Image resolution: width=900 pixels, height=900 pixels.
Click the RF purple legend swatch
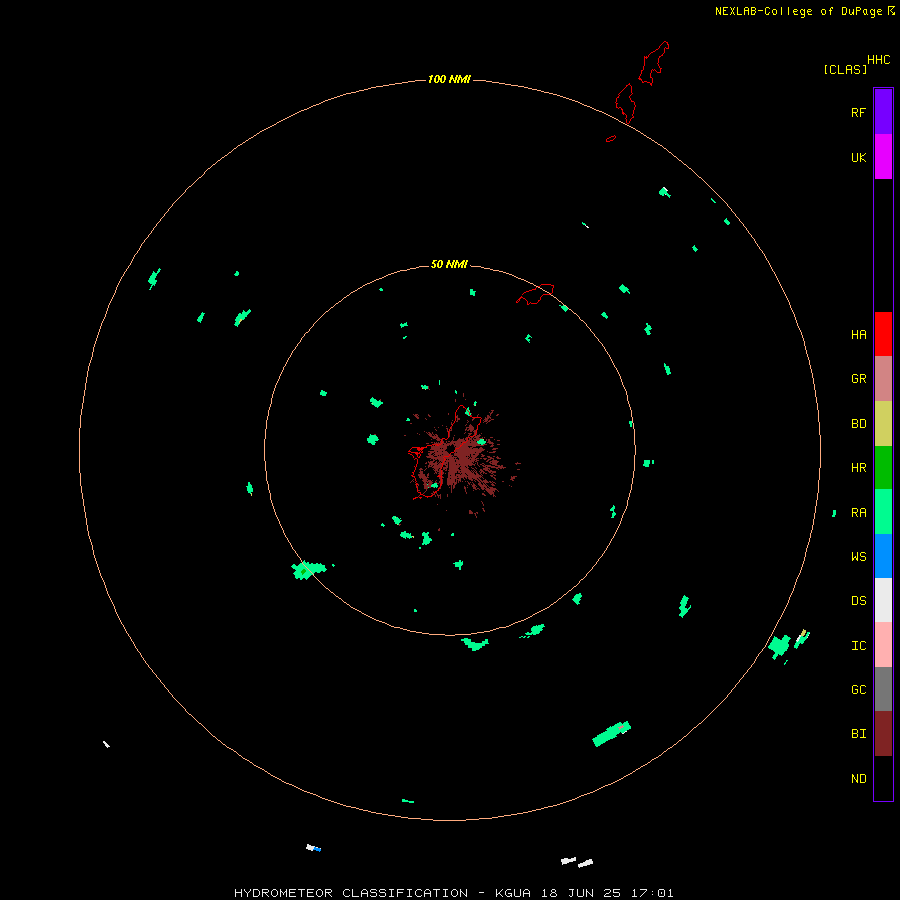point(883,112)
